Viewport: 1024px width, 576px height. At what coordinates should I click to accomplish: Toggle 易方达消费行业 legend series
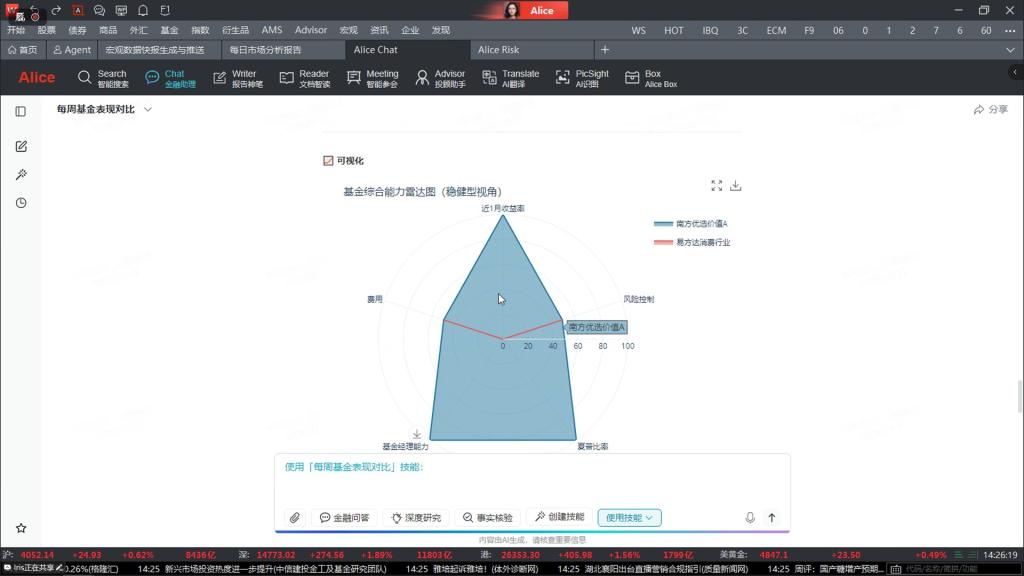point(692,242)
